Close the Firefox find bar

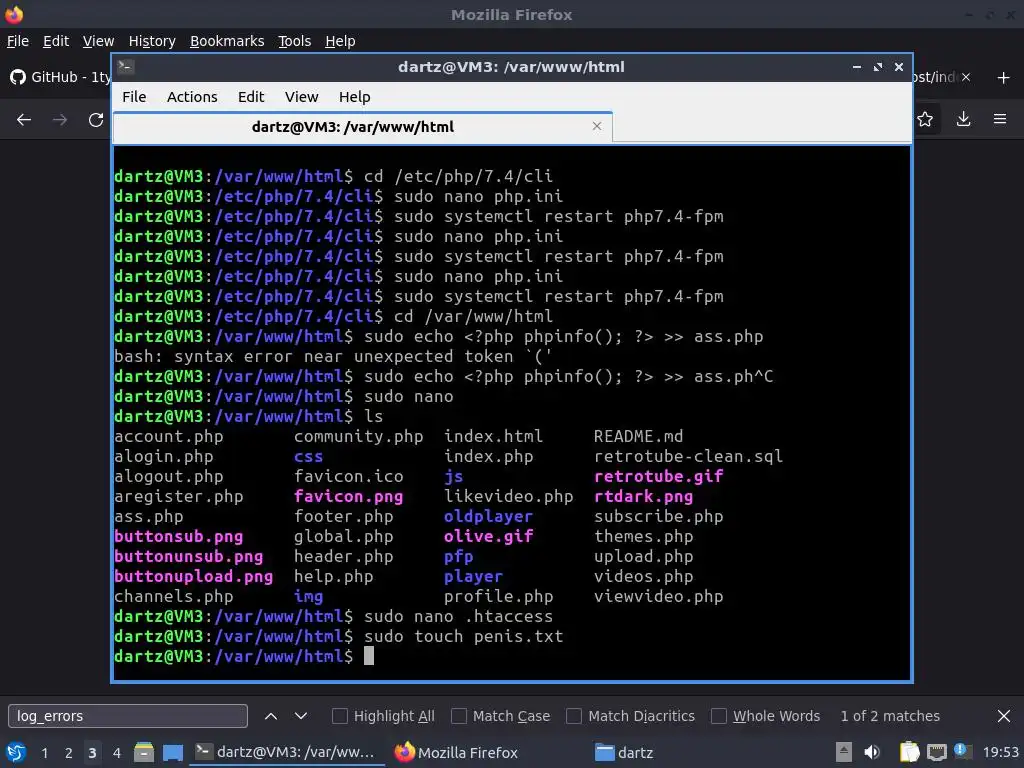tap(1004, 716)
